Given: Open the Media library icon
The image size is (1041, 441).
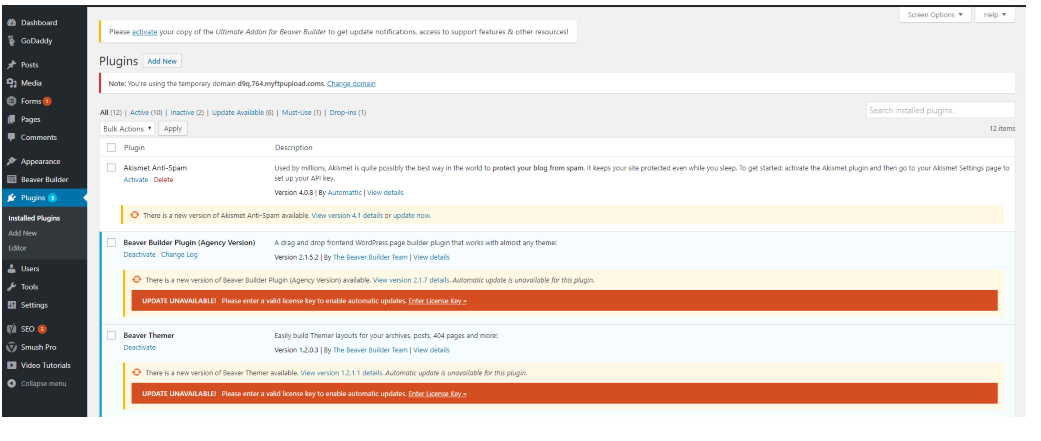Looking at the screenshot, I should click(11, 83).
